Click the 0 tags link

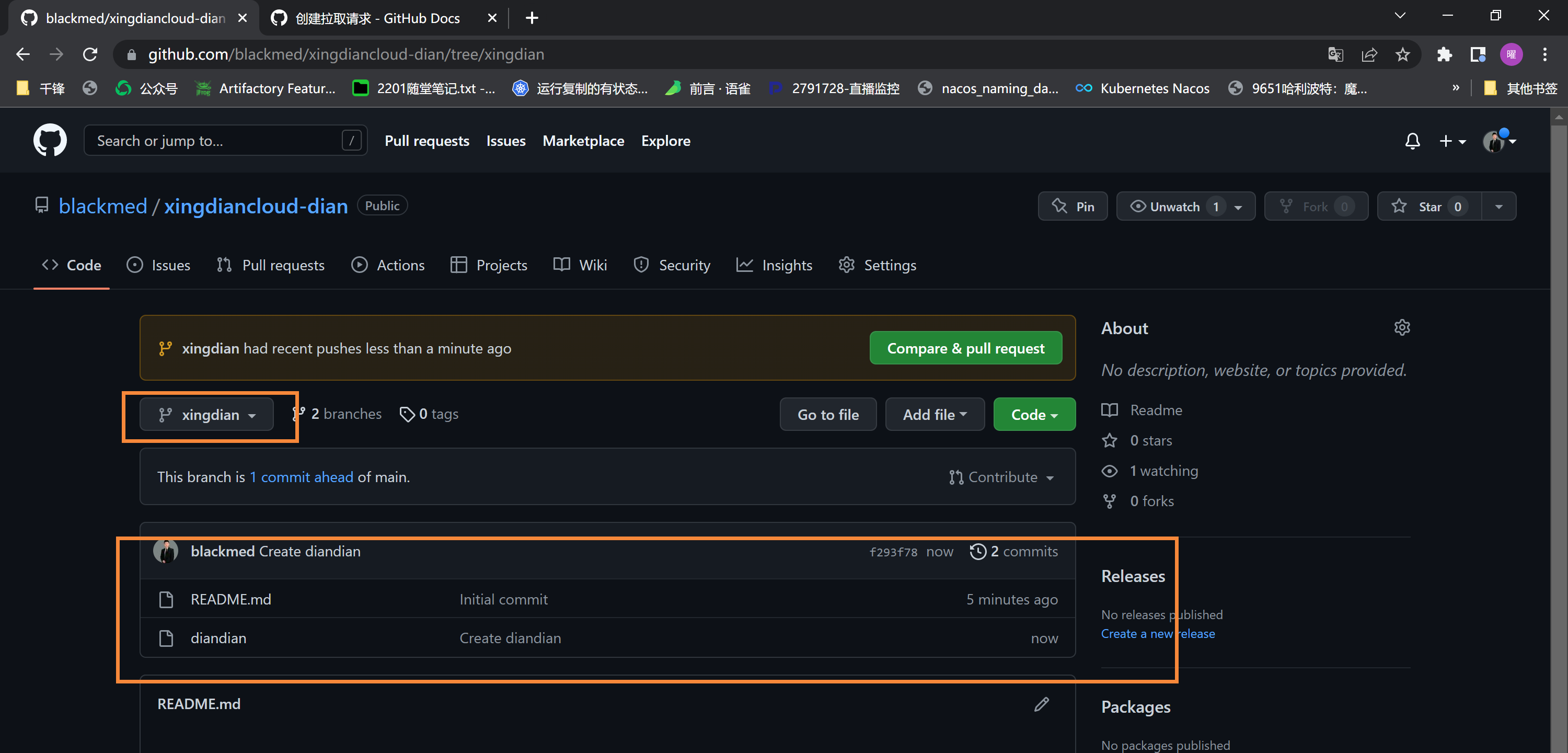429,414
